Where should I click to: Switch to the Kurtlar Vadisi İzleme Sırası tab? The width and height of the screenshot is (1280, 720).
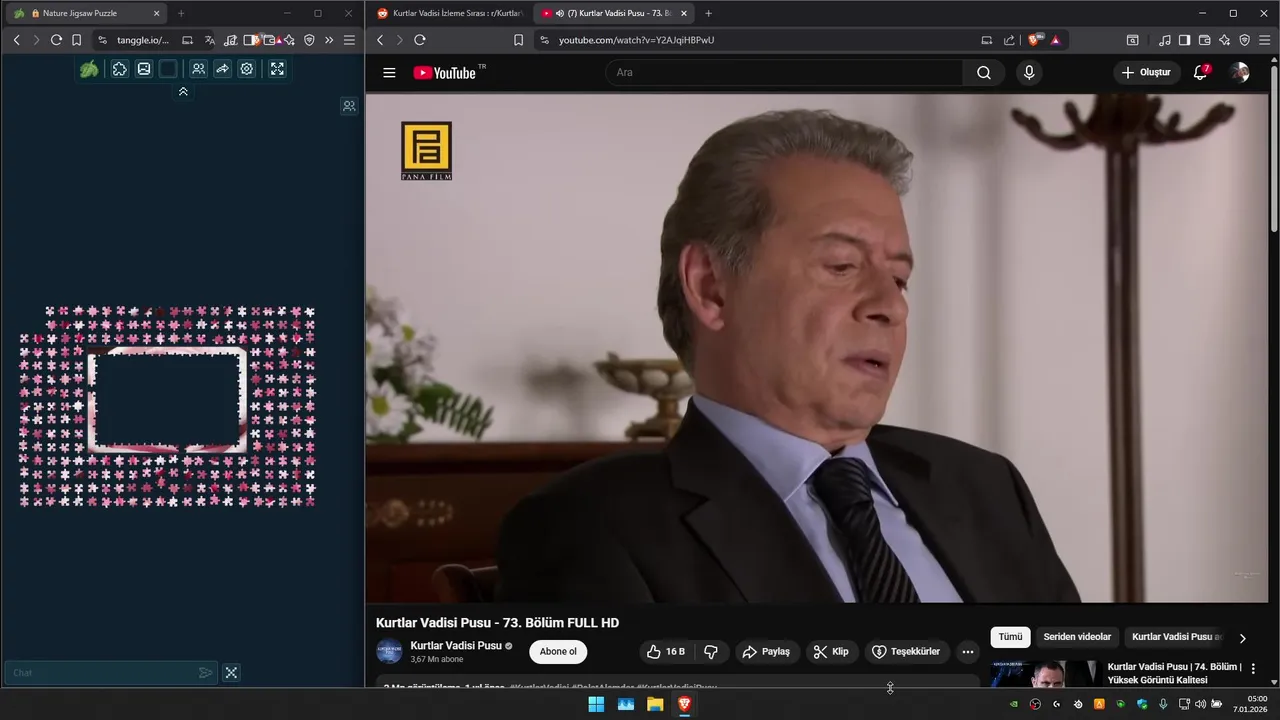[448, 13]
